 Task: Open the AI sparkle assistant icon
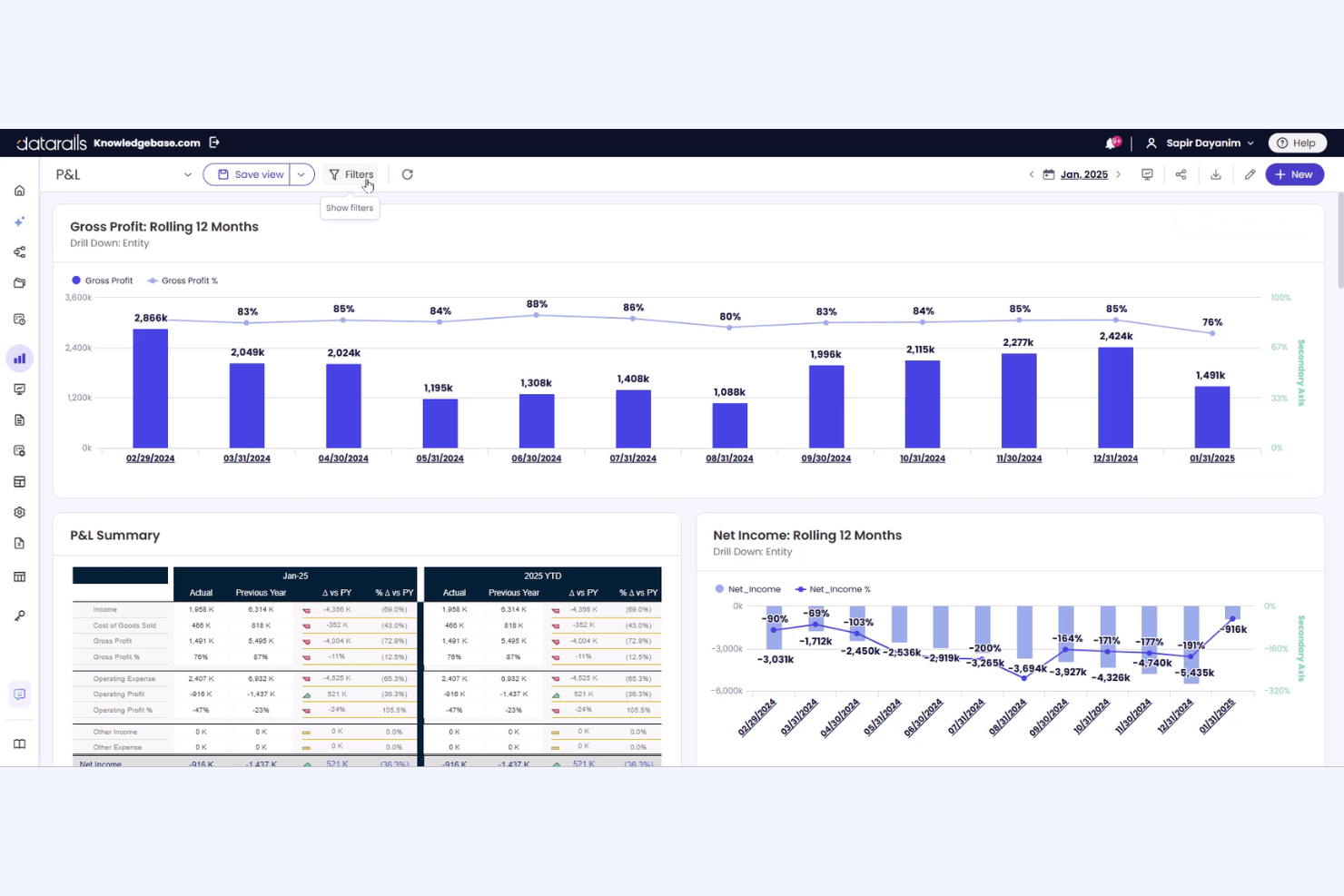(x=19, y=221)
